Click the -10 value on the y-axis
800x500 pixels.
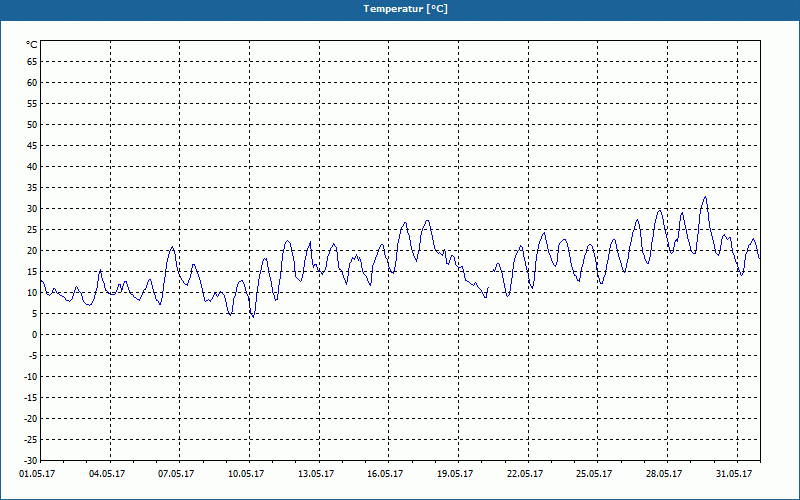[30, 377]
